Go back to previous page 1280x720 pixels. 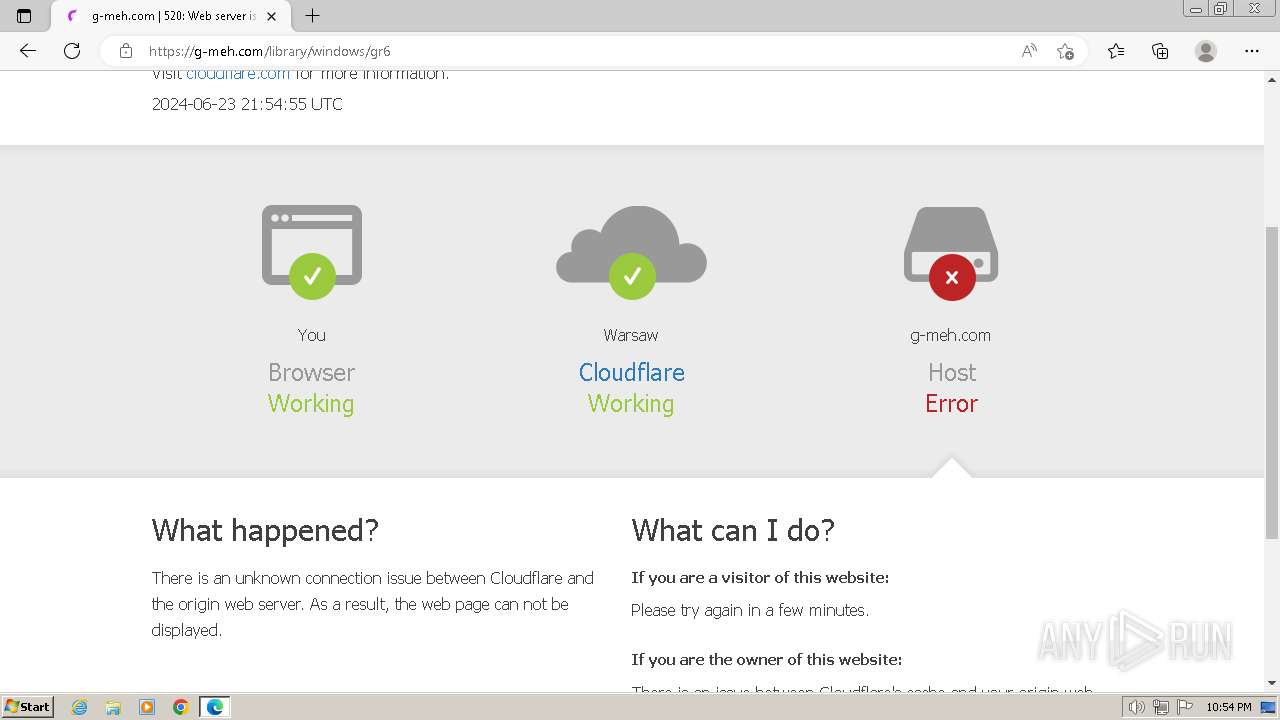(x=28, y=51)
